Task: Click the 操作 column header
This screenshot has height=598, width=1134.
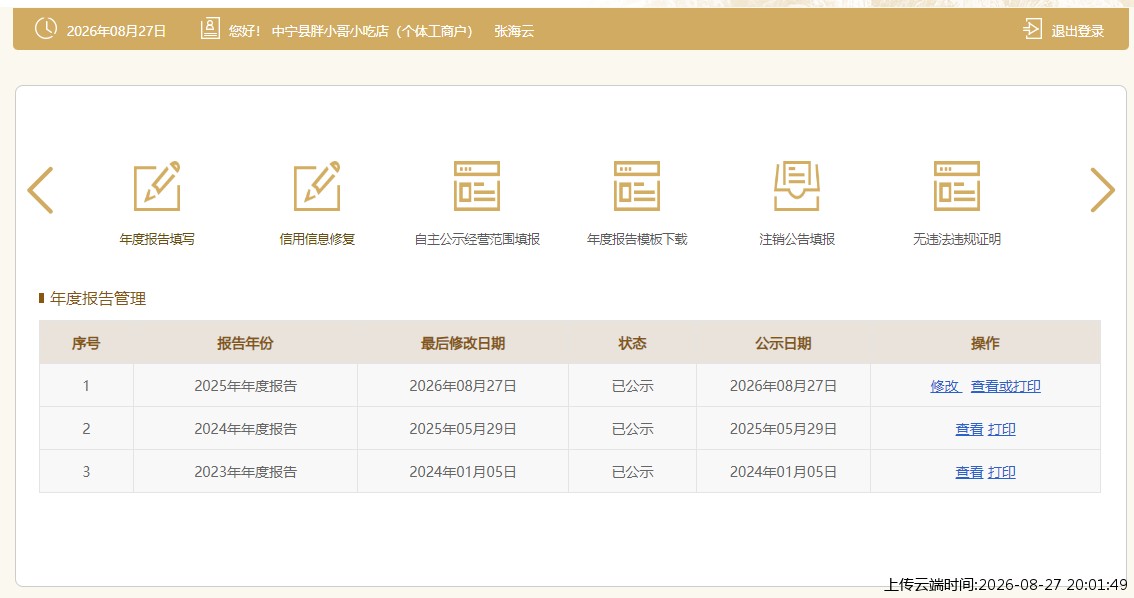Action: pos(985,343)
